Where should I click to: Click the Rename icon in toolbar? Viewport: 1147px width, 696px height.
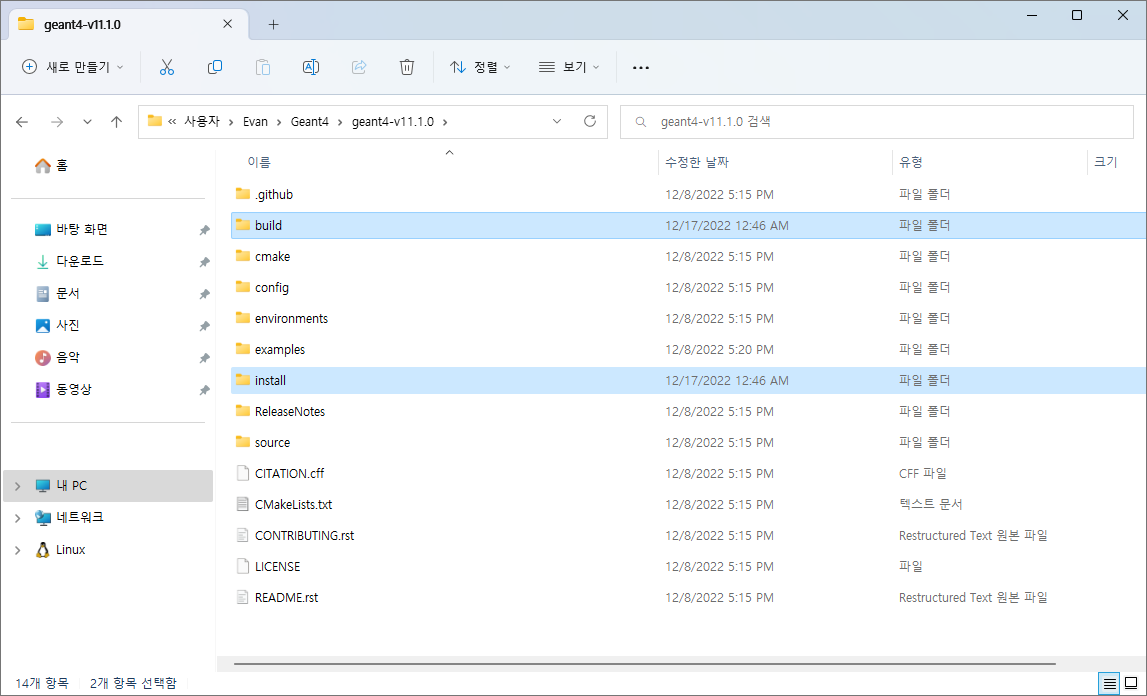tap(311, 67)
